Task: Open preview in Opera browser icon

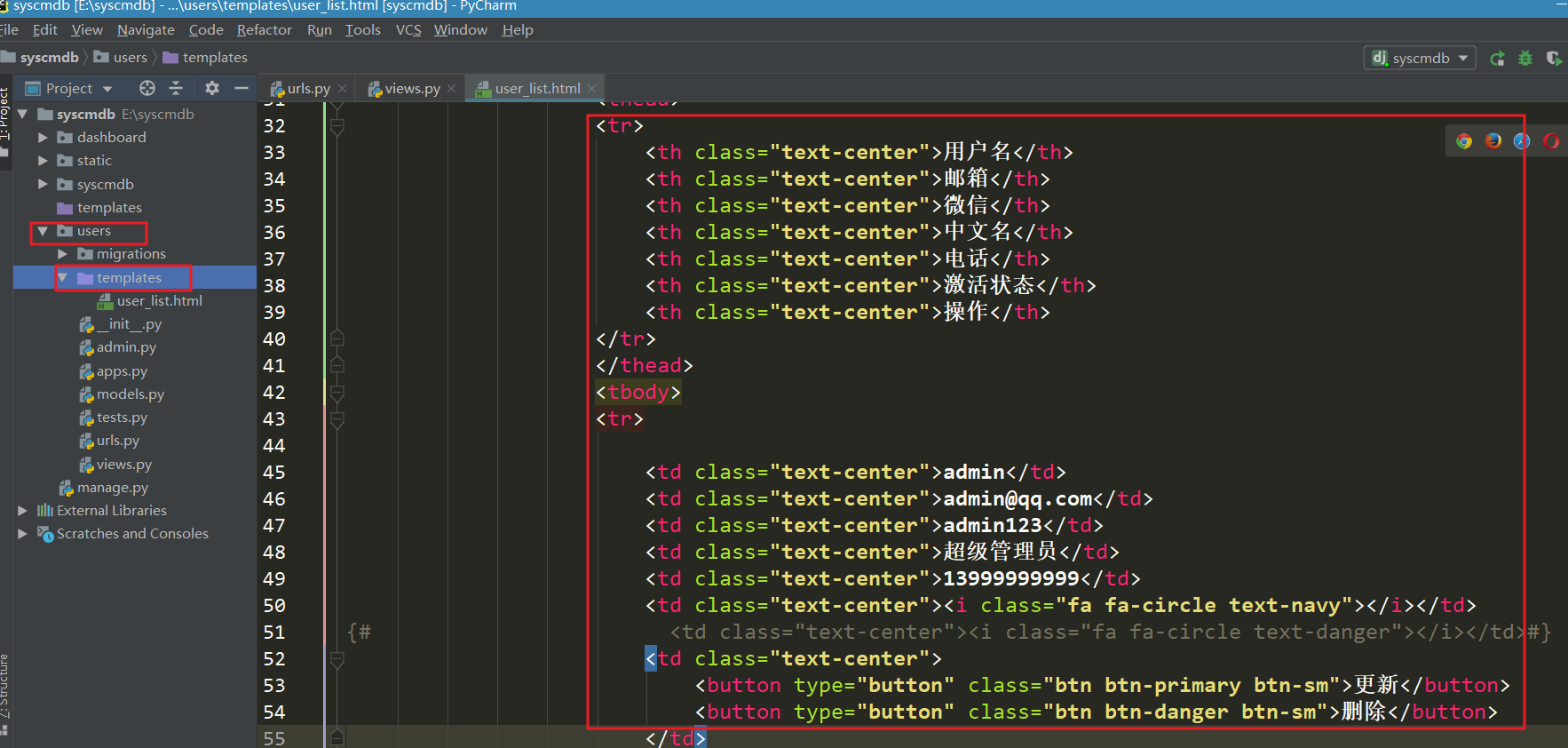Action: point(1551,141)
